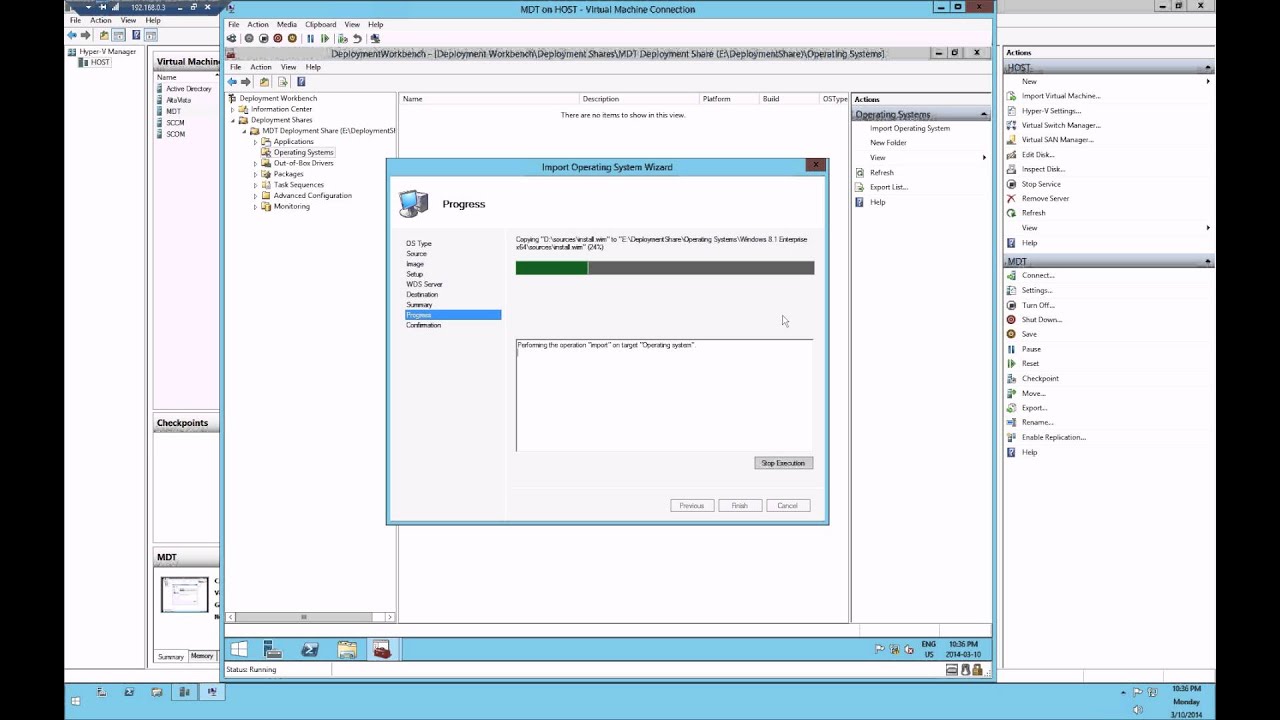
Task: Click Enable Replication in the MDT actions
Action: pyautogui.click(x=1054, y=437)
